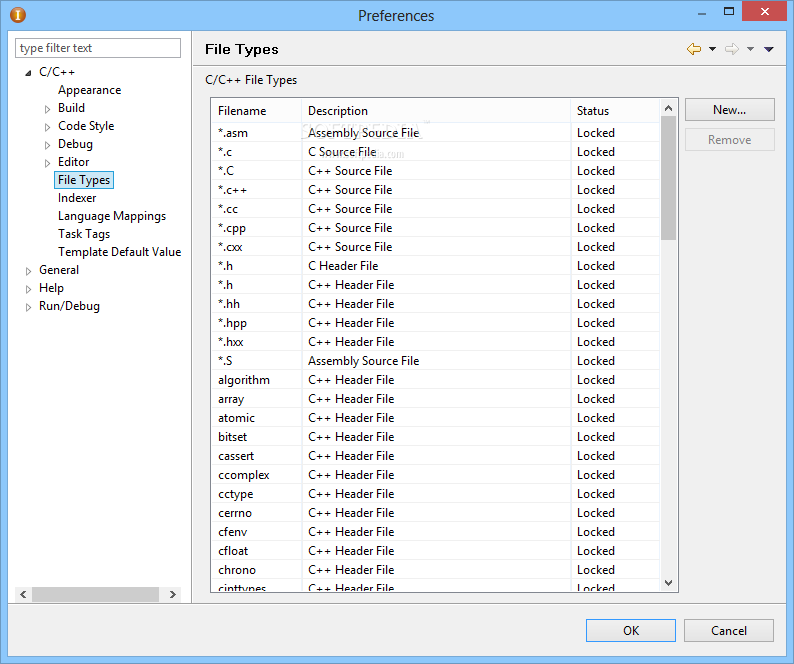Expand the Run/Debug tree node

point(28,307)
